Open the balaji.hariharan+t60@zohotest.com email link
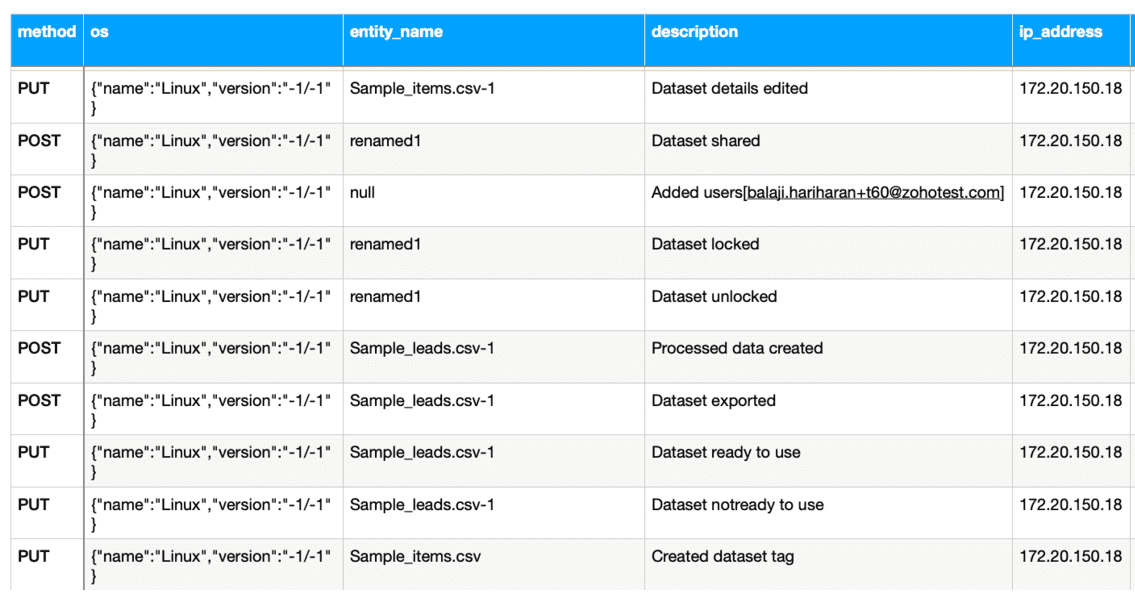The width and height of the screenshot is (1135, 593). (873, 193)
